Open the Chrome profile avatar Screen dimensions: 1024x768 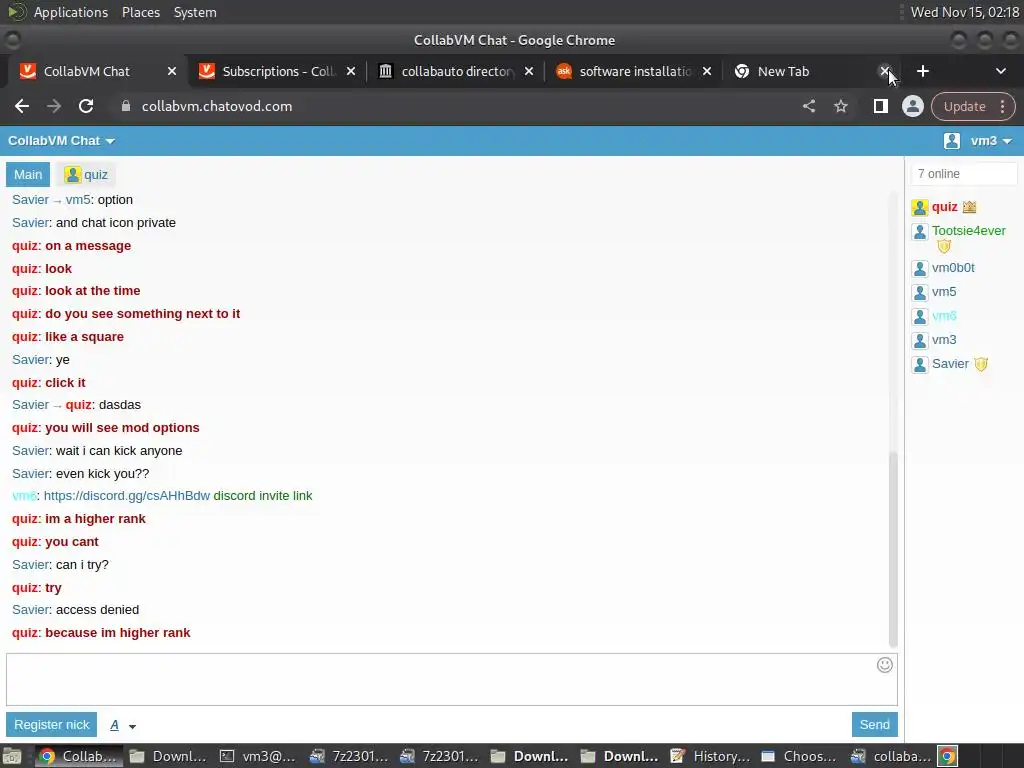tap(912, 106)
